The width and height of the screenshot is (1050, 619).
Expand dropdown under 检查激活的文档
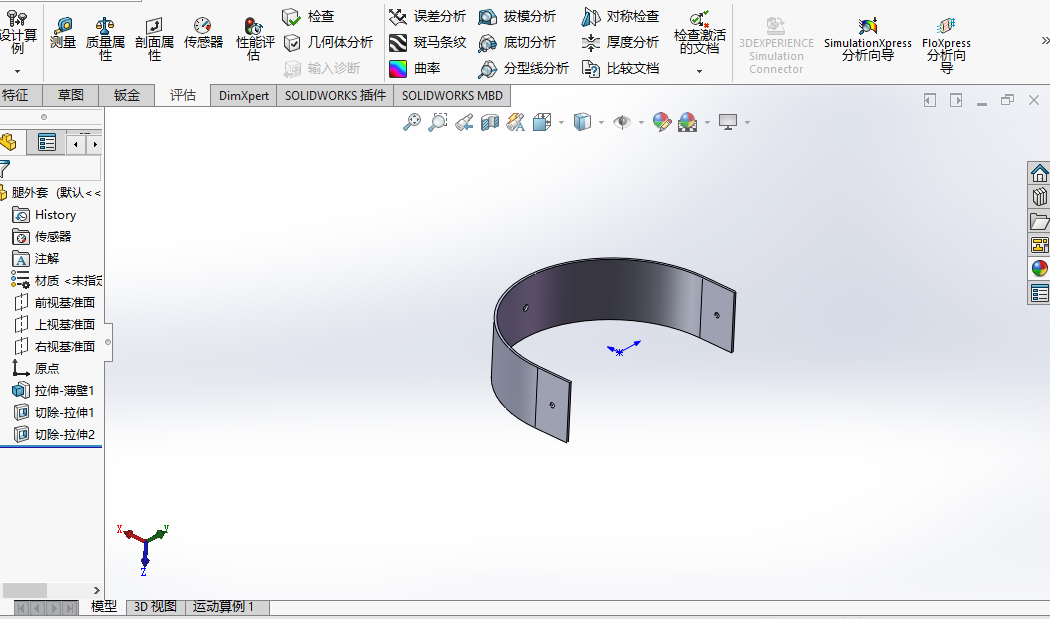[x=700, y=71]
